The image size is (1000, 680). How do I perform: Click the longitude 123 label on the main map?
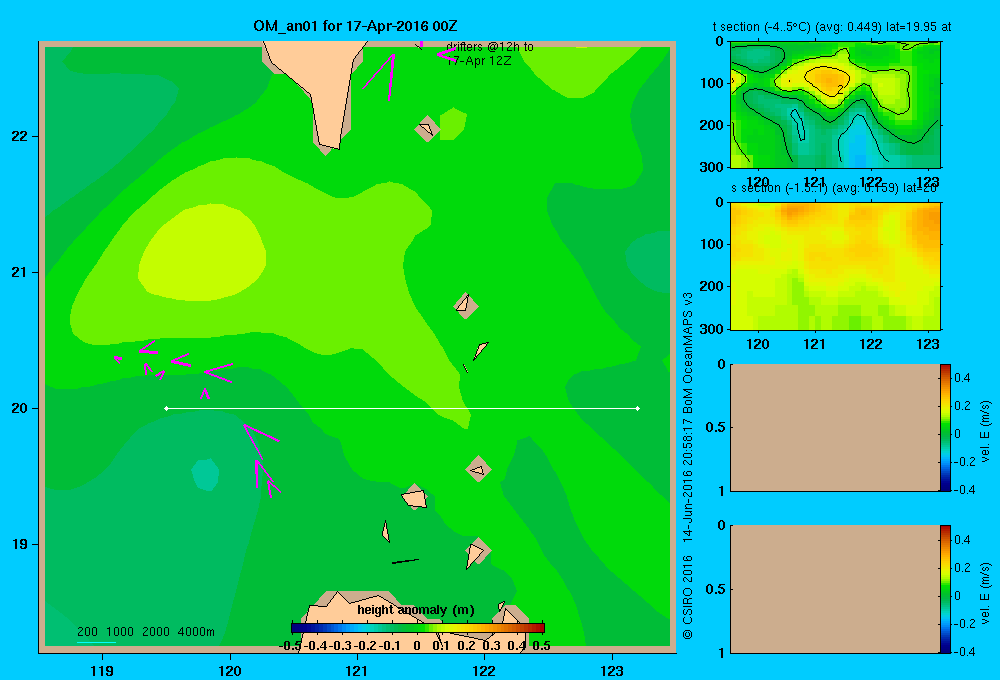612,670
